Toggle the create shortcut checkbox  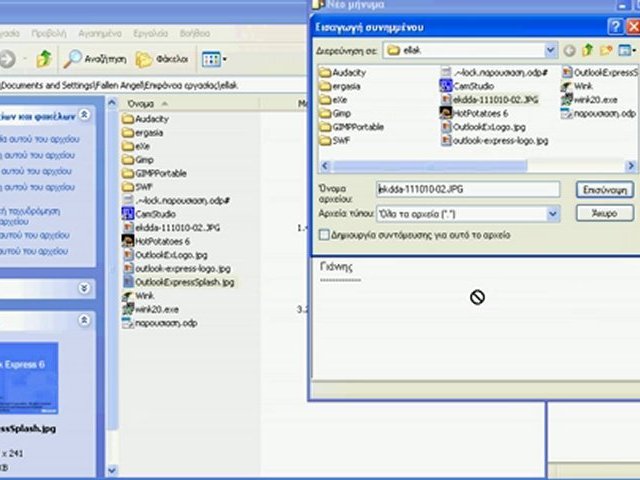(x=324, y=235)
